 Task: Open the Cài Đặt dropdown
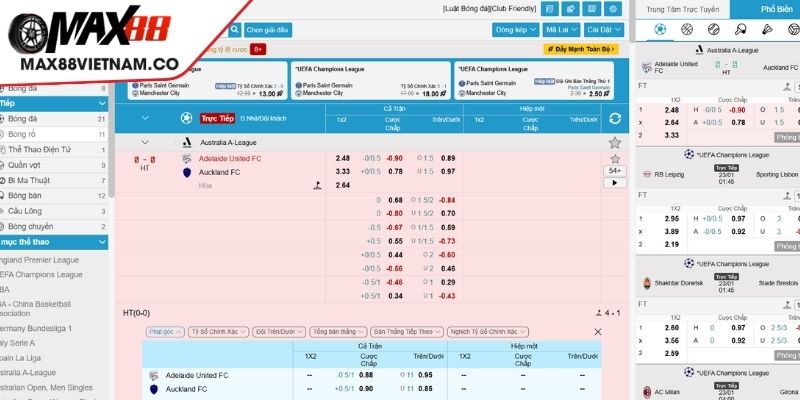[x=604, y=30]
